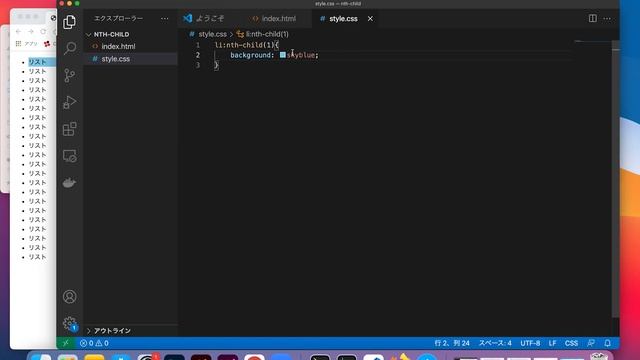
Task: Open the Accounts menu icon
Action: coord(69,297)
